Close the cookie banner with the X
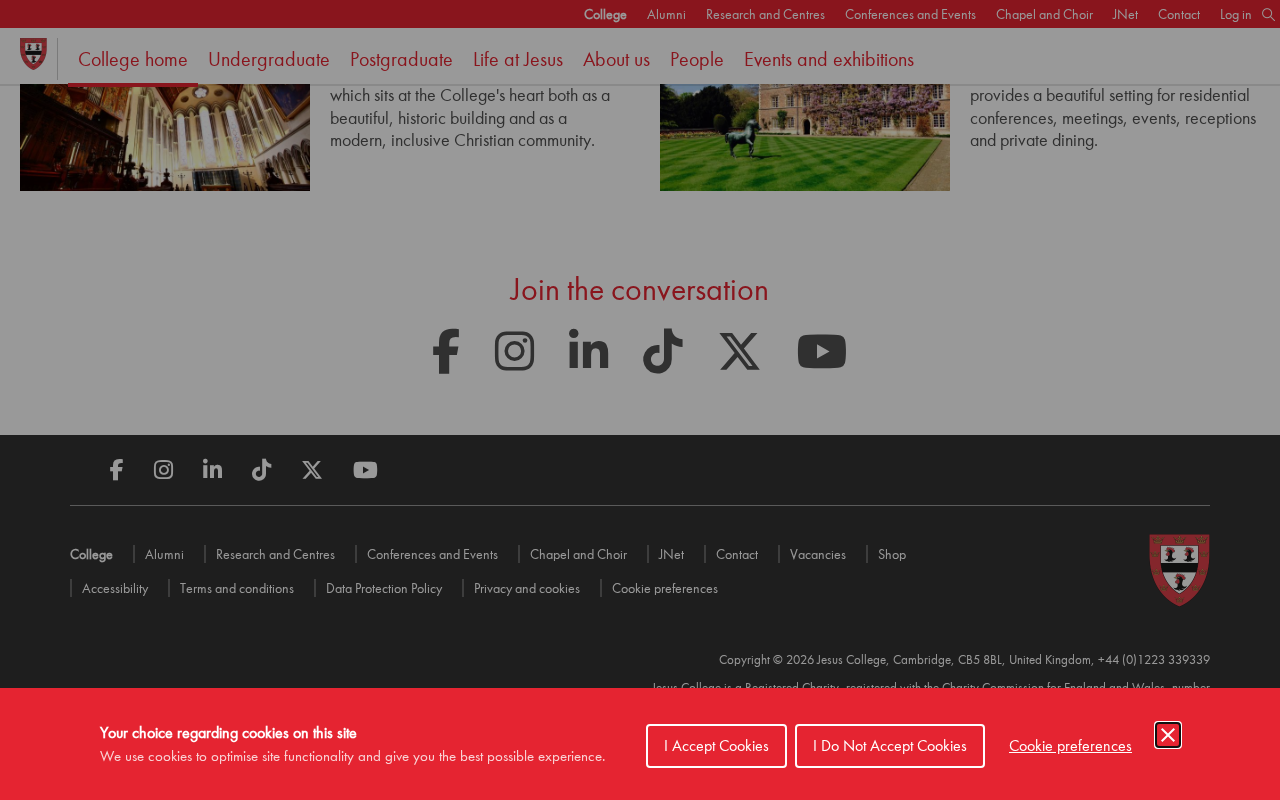Screen dimensions: 1280x800 (1168, 735)
